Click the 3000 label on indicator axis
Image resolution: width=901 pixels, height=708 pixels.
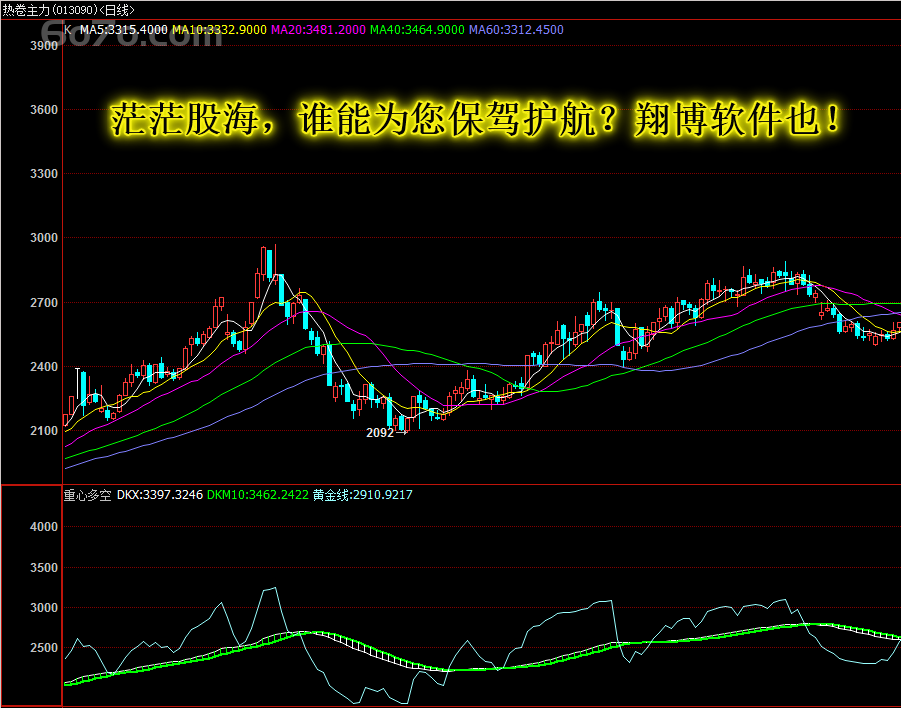point(44,608)
